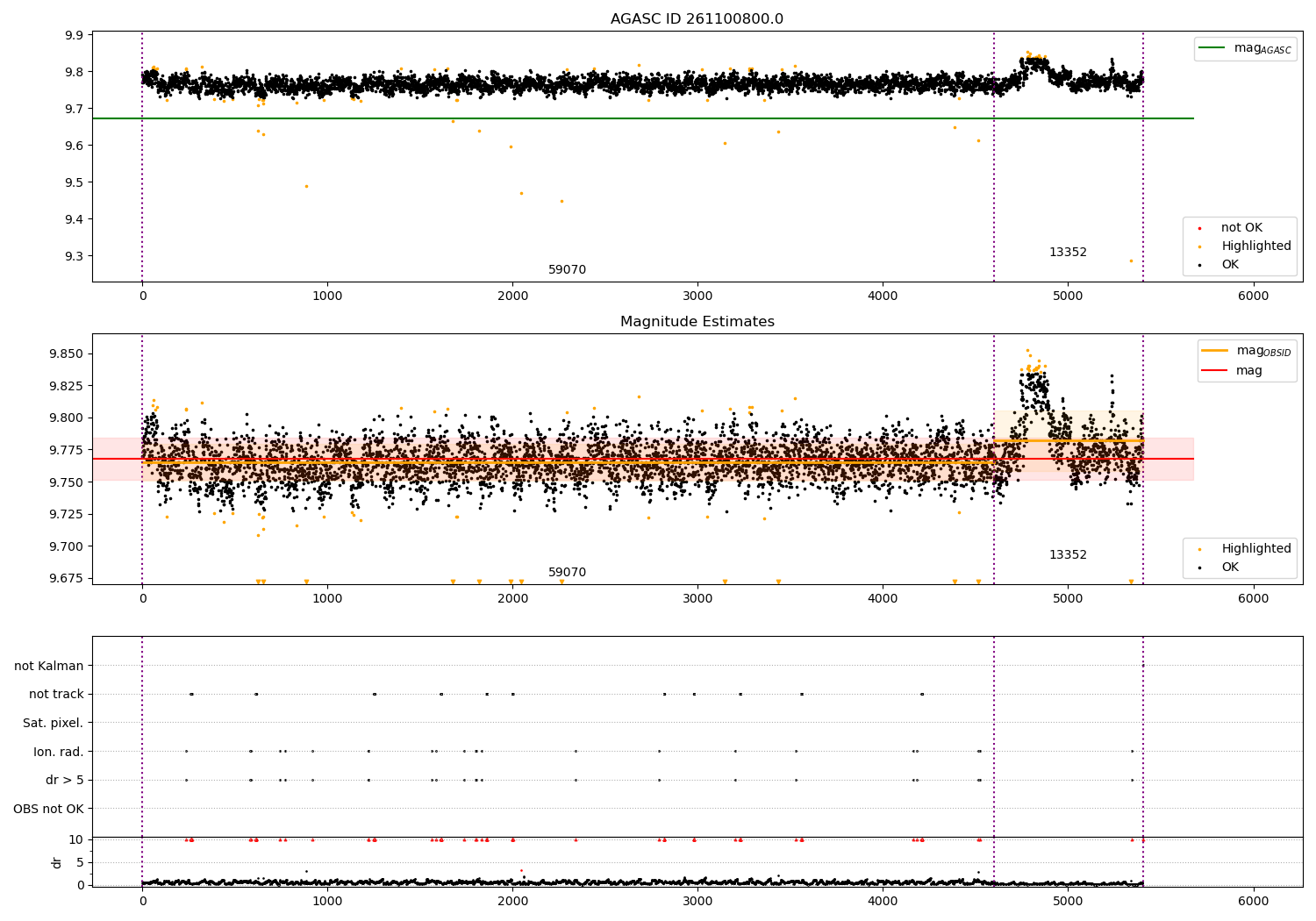
Task: Click the 13352 label in the middle plot
Action: (1068, 555)
